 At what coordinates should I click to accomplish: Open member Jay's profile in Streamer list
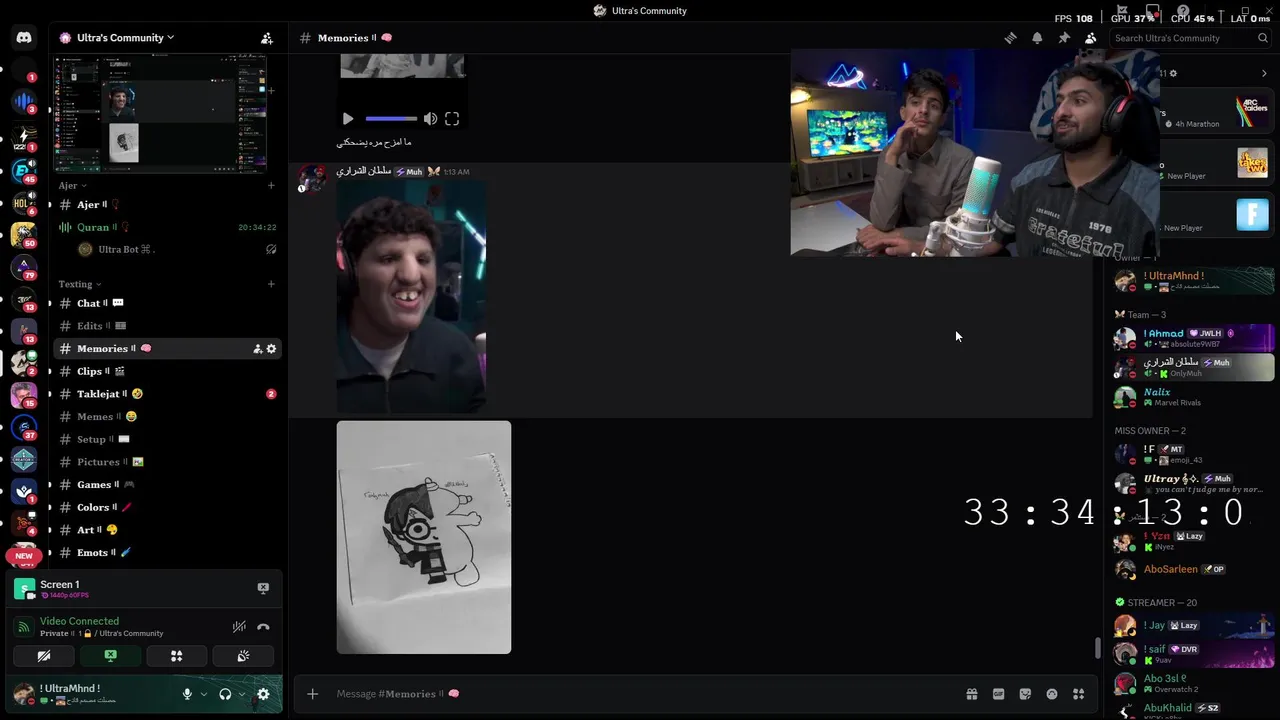pos(1193,626)
